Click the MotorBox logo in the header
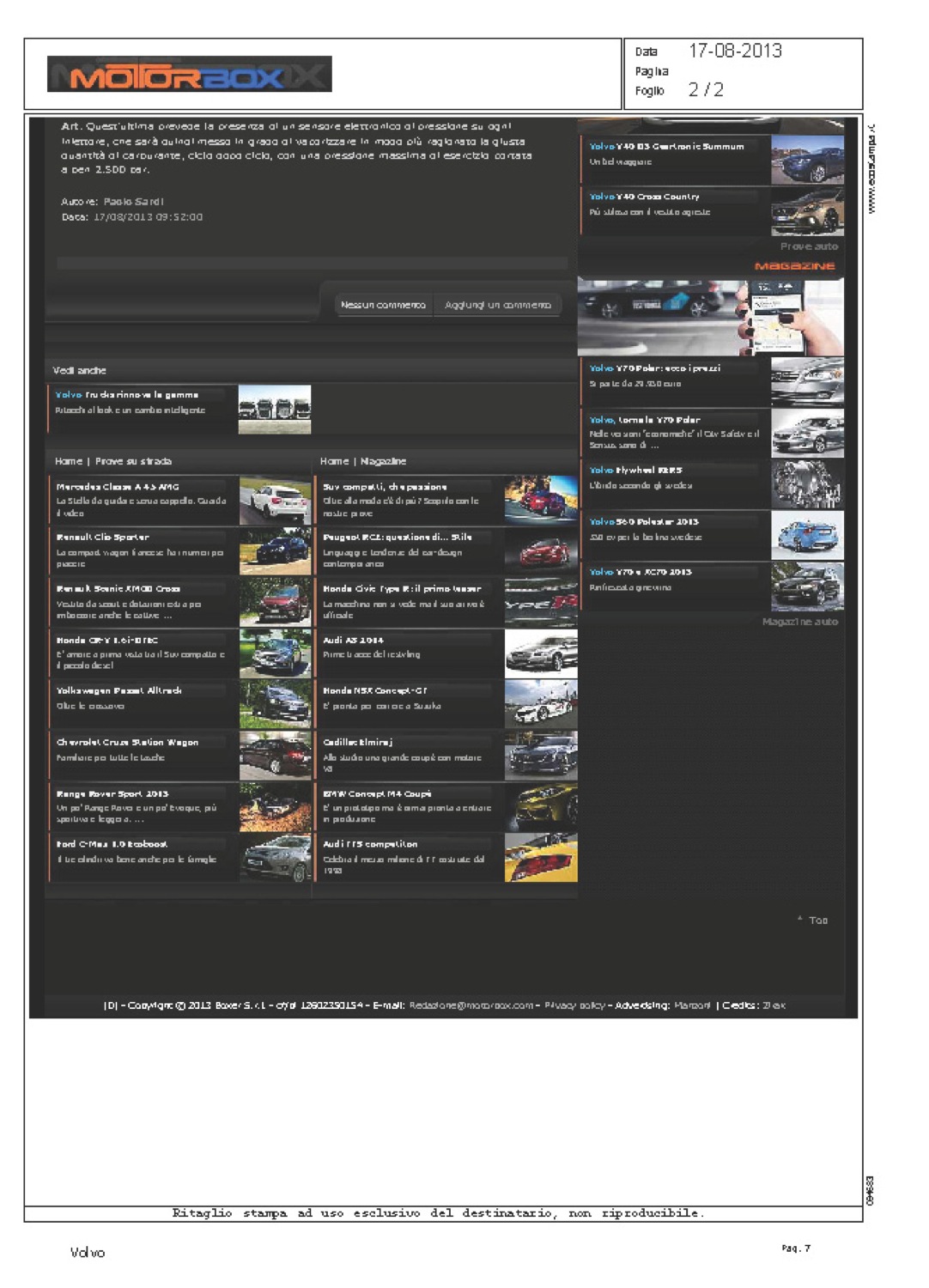The width and height of the screenshot is (929, 1288). (189, 75)
